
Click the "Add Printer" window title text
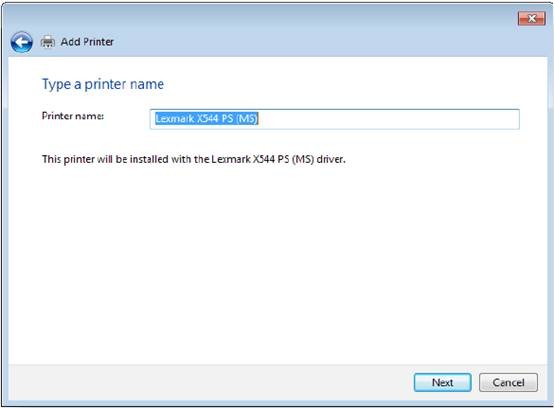(x=87, y=42)
